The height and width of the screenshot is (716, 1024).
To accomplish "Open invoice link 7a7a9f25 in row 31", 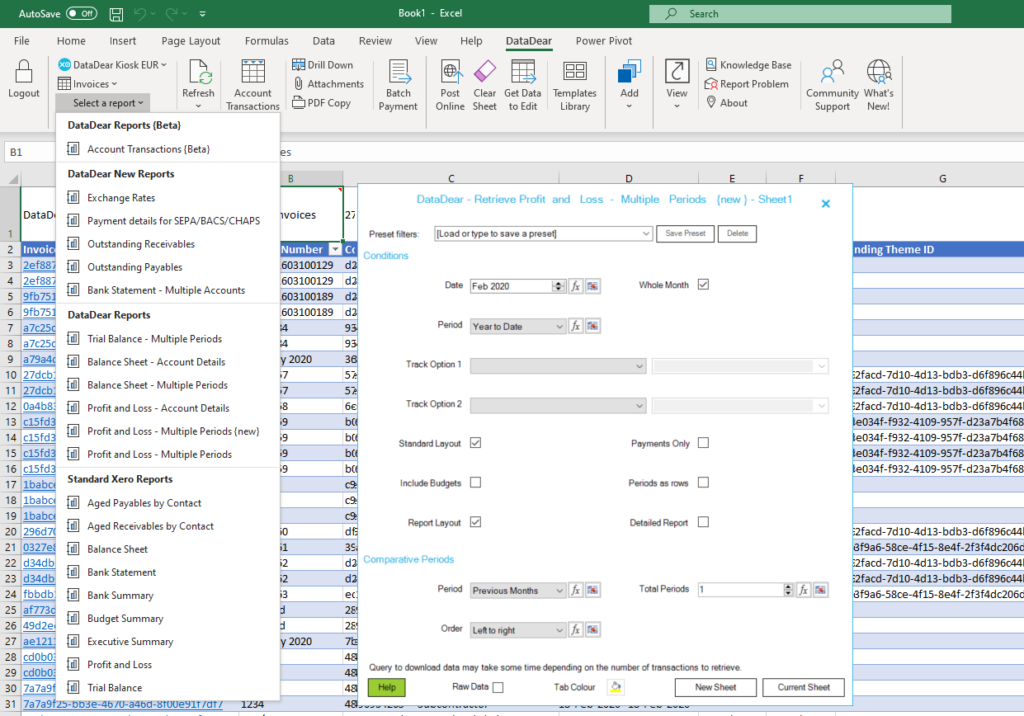I will pyautogui.click(x=123, y=704).
